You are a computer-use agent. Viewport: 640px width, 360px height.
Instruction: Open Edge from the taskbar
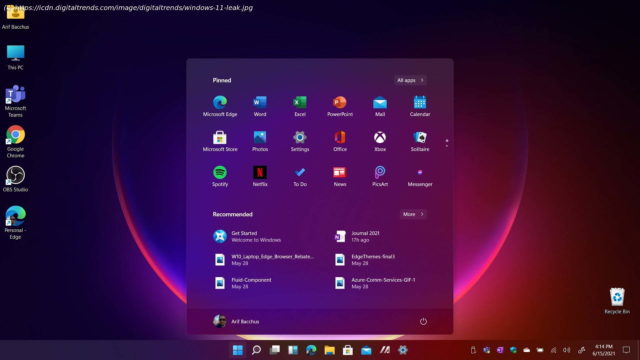tap(311, 350)
